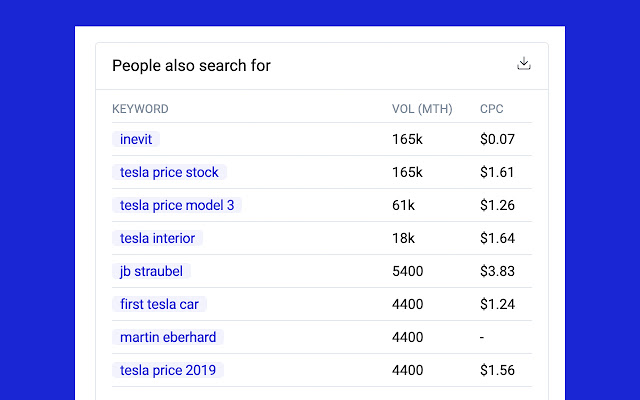Screen dimensions: 640x400
Task: Click the KEYWORD column header
Action: [140, 109]
